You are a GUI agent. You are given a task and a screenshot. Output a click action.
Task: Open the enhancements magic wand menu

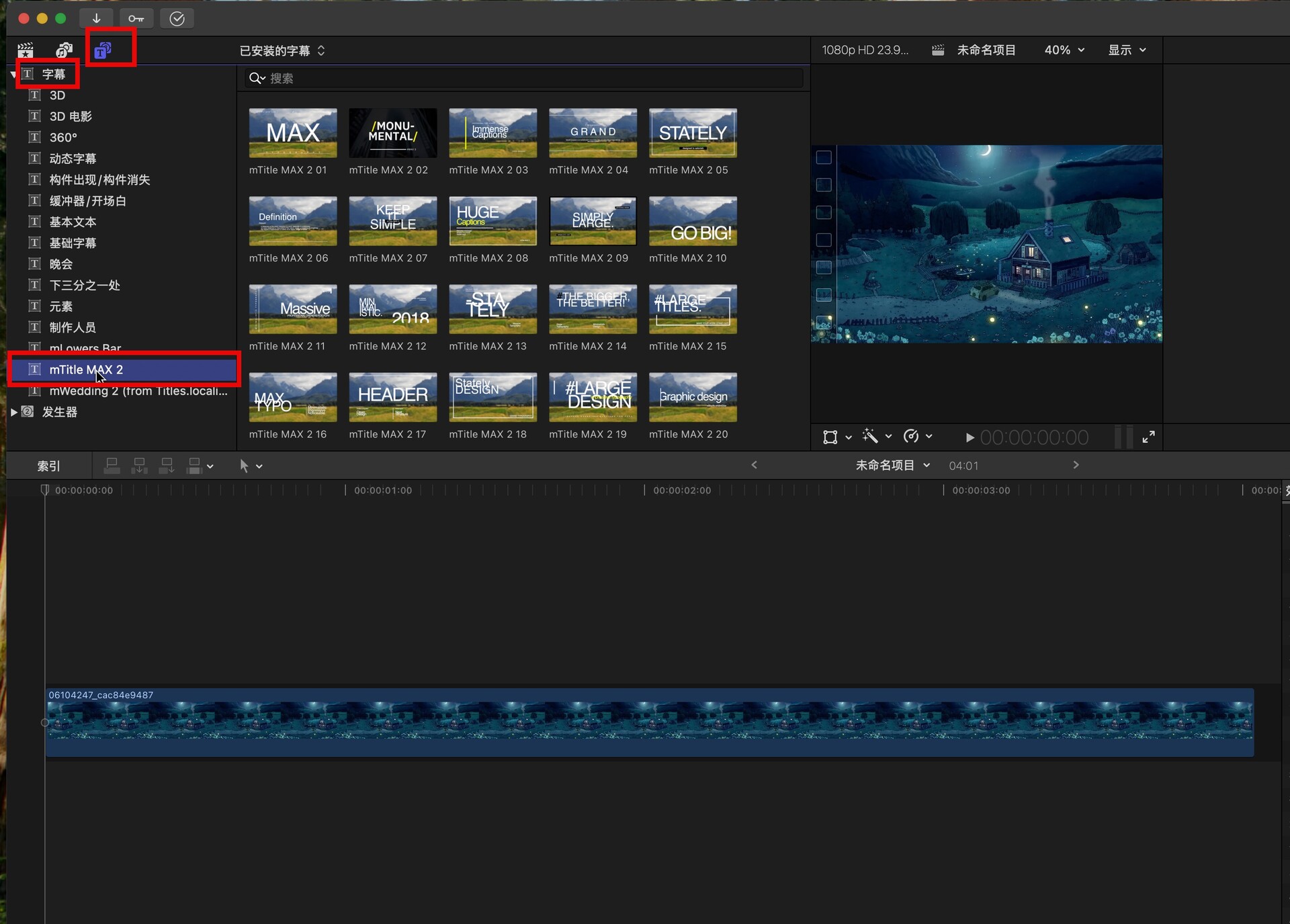pos(877,437)
